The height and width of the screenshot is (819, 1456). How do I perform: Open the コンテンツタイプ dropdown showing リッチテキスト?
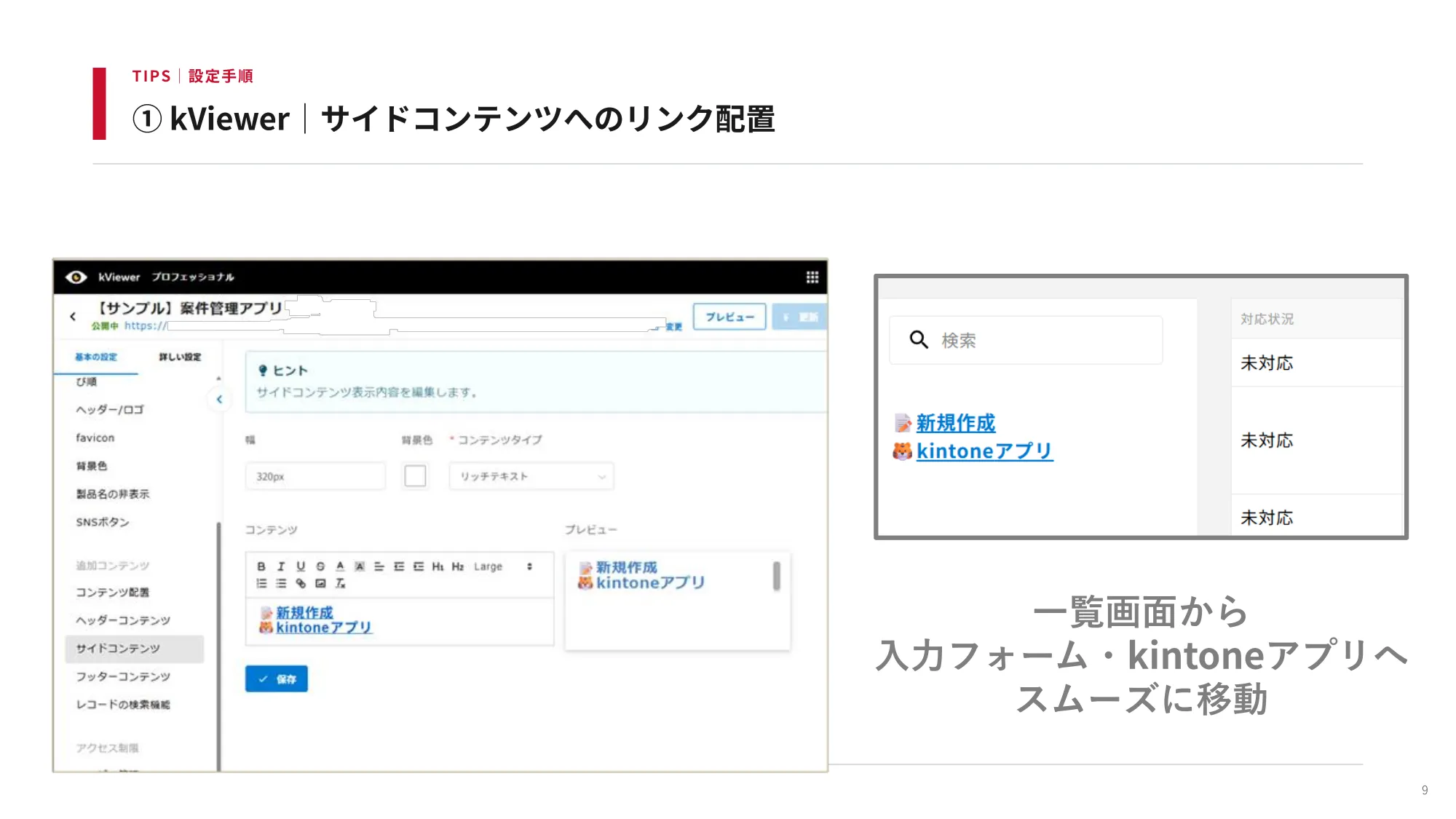coord(531,476)
